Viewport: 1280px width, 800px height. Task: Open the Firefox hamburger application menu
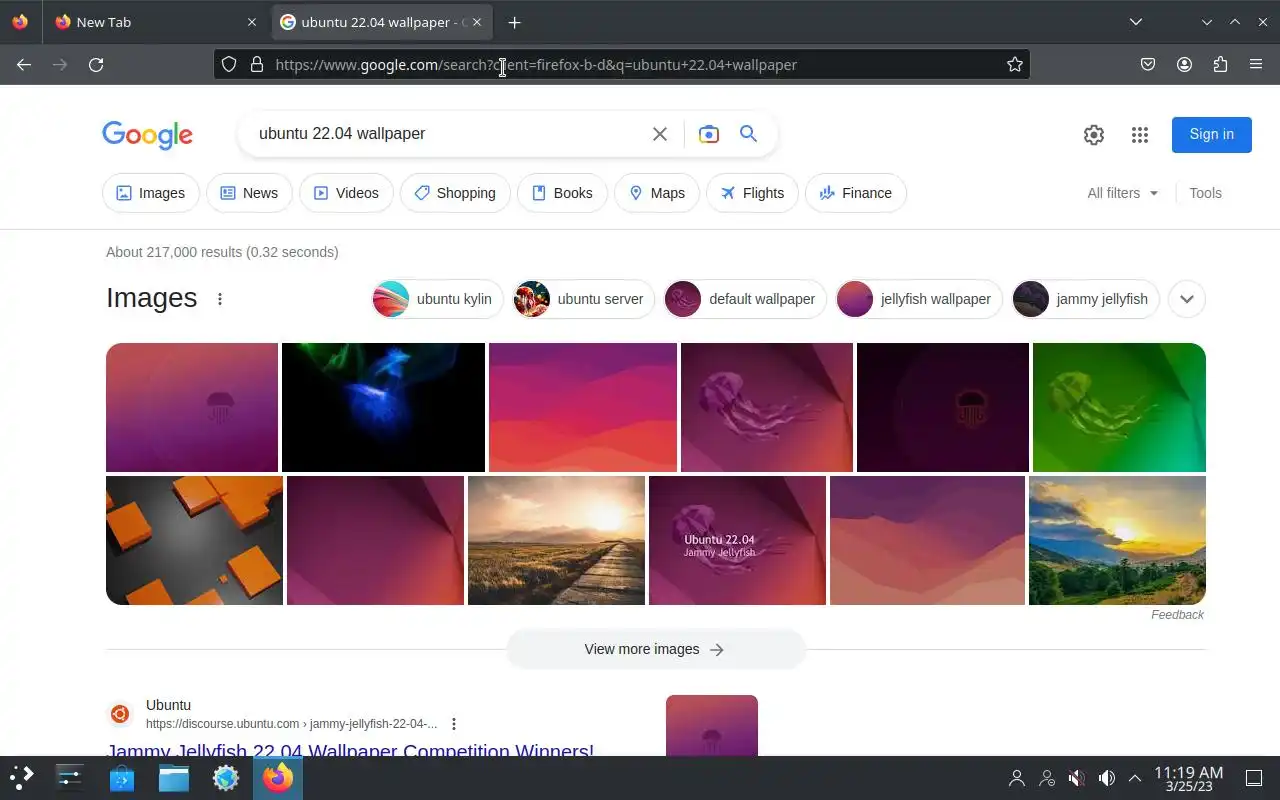tap(1256, 64)
